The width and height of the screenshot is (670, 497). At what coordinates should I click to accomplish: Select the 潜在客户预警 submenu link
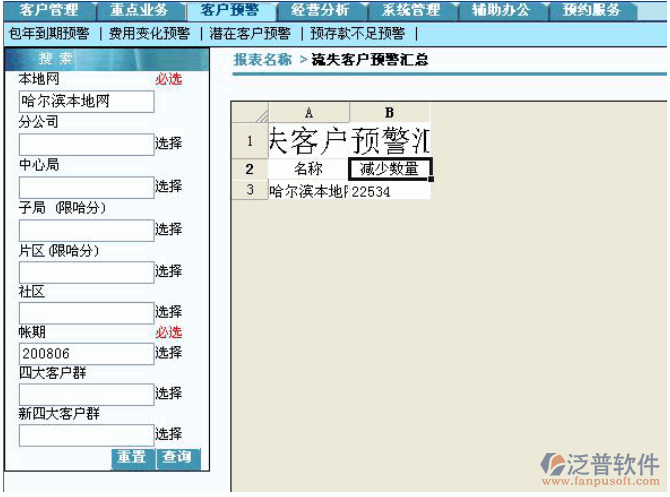point(250,33)
